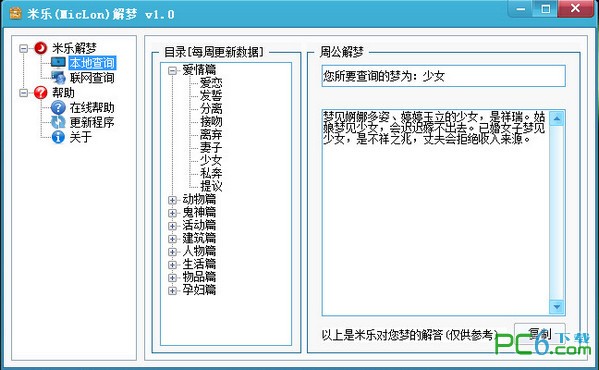Expand the 鬼神篇 category

(172, 213)
